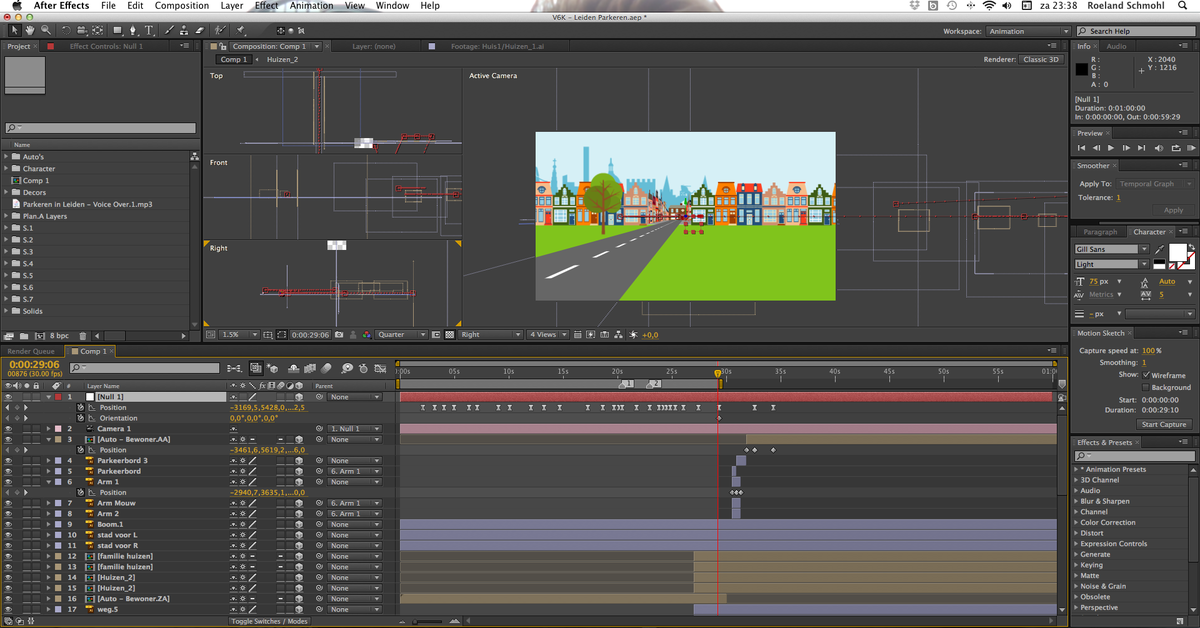Click the Huizen_2 composition breadcrumb
1200x628 pixels.
[283, 59]
